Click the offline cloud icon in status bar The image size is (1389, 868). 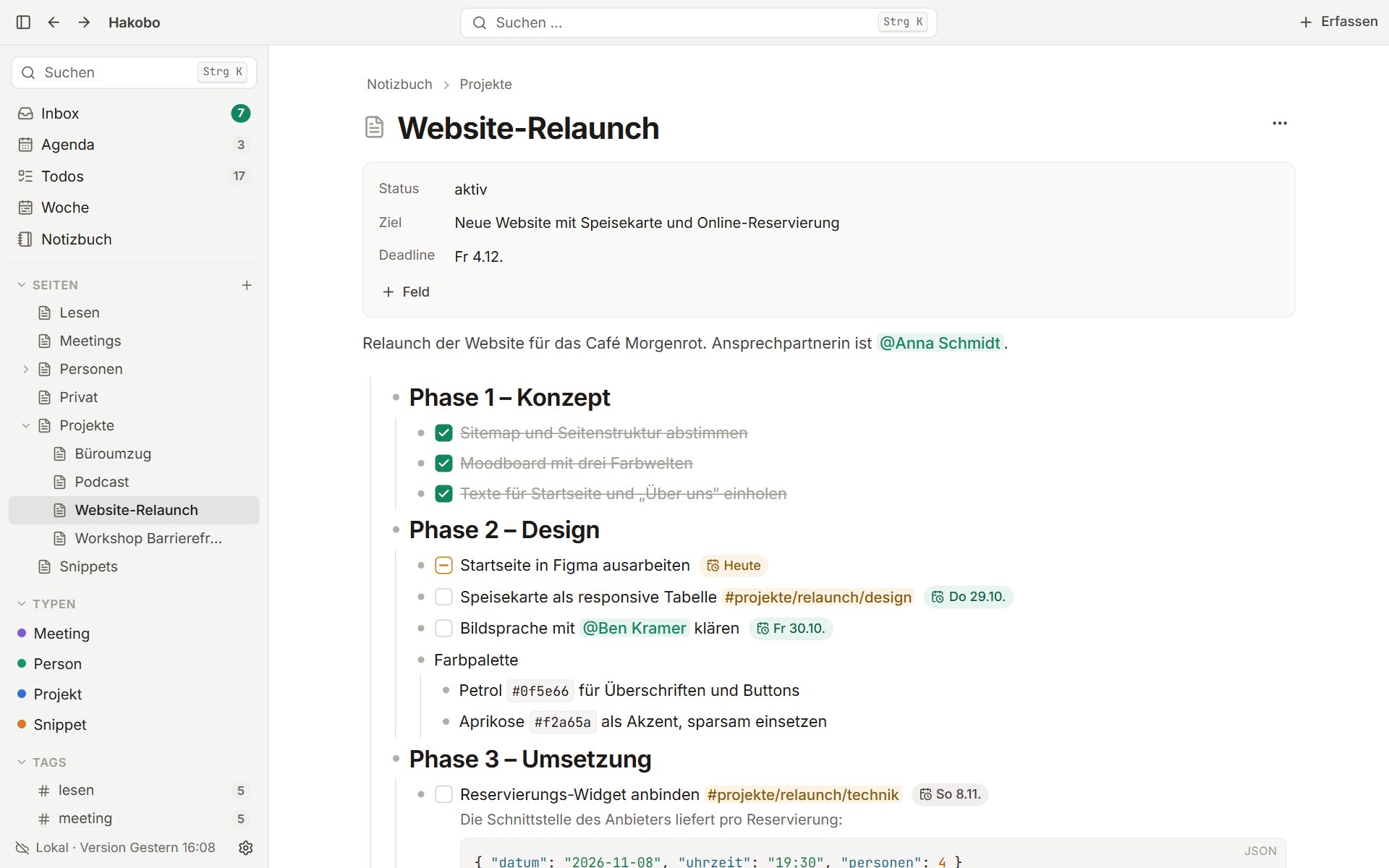[x=22, y=848]
